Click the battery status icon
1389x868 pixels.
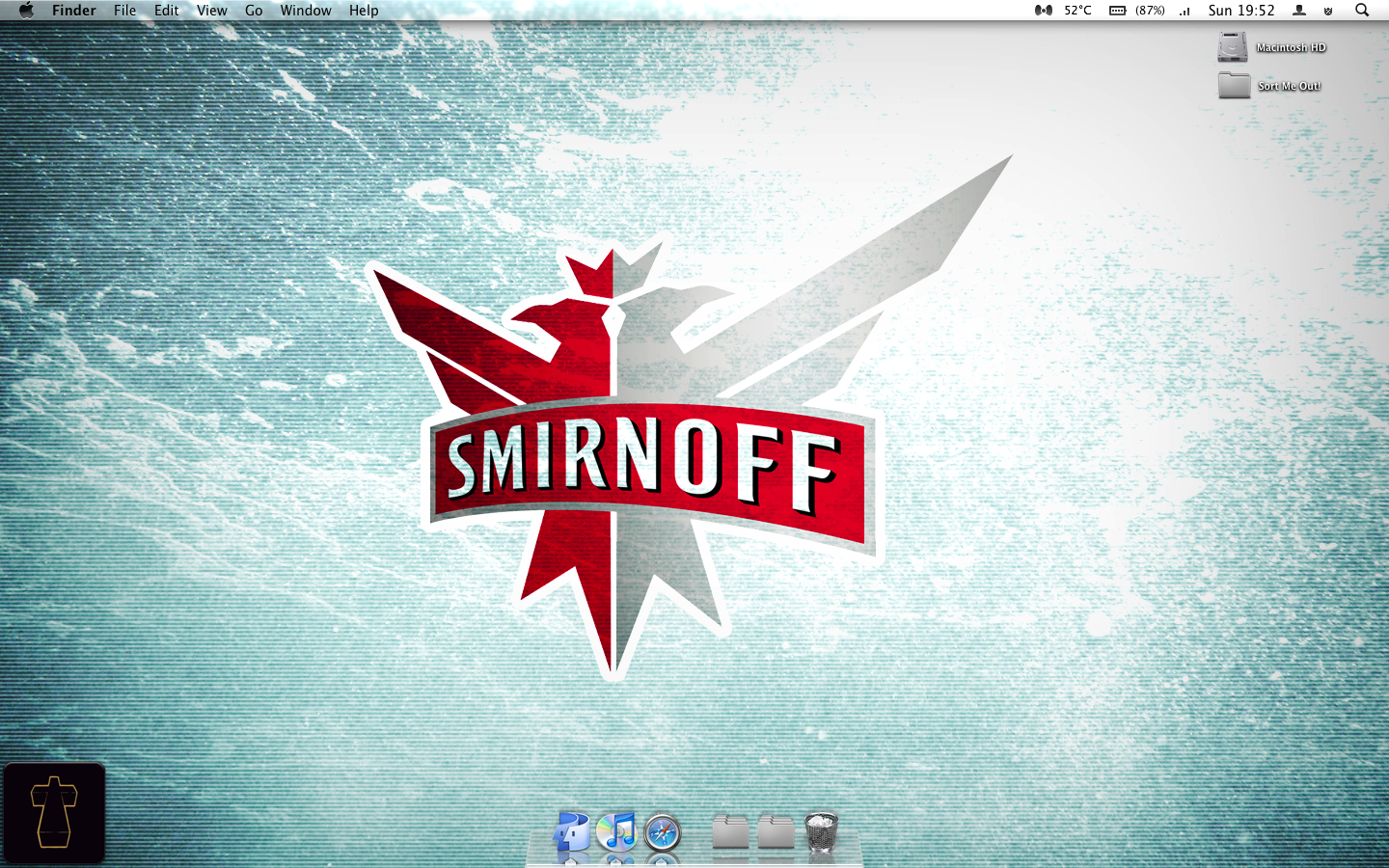1117,11
